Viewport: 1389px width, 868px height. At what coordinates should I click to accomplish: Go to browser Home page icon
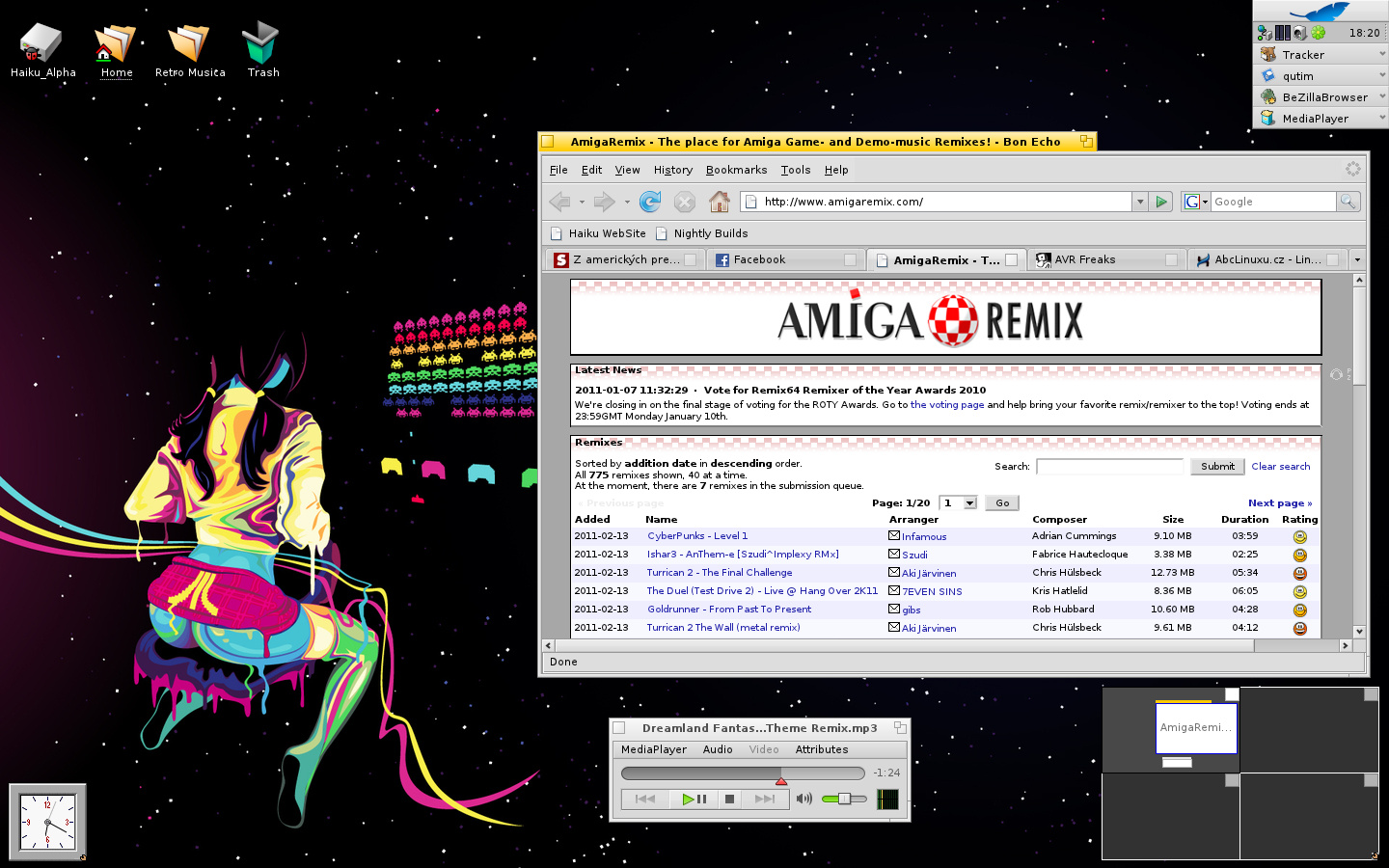click(720, 202)
